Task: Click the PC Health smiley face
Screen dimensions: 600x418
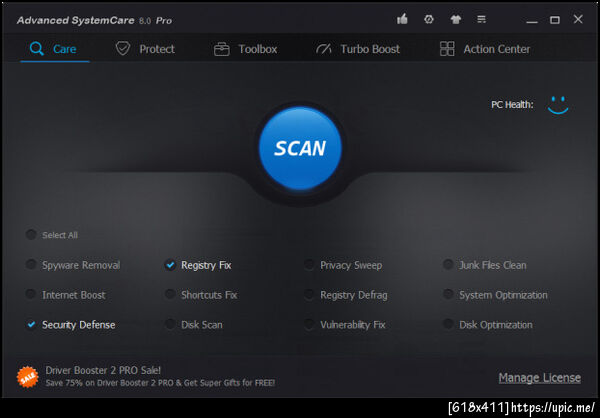Action: [558, 105]
